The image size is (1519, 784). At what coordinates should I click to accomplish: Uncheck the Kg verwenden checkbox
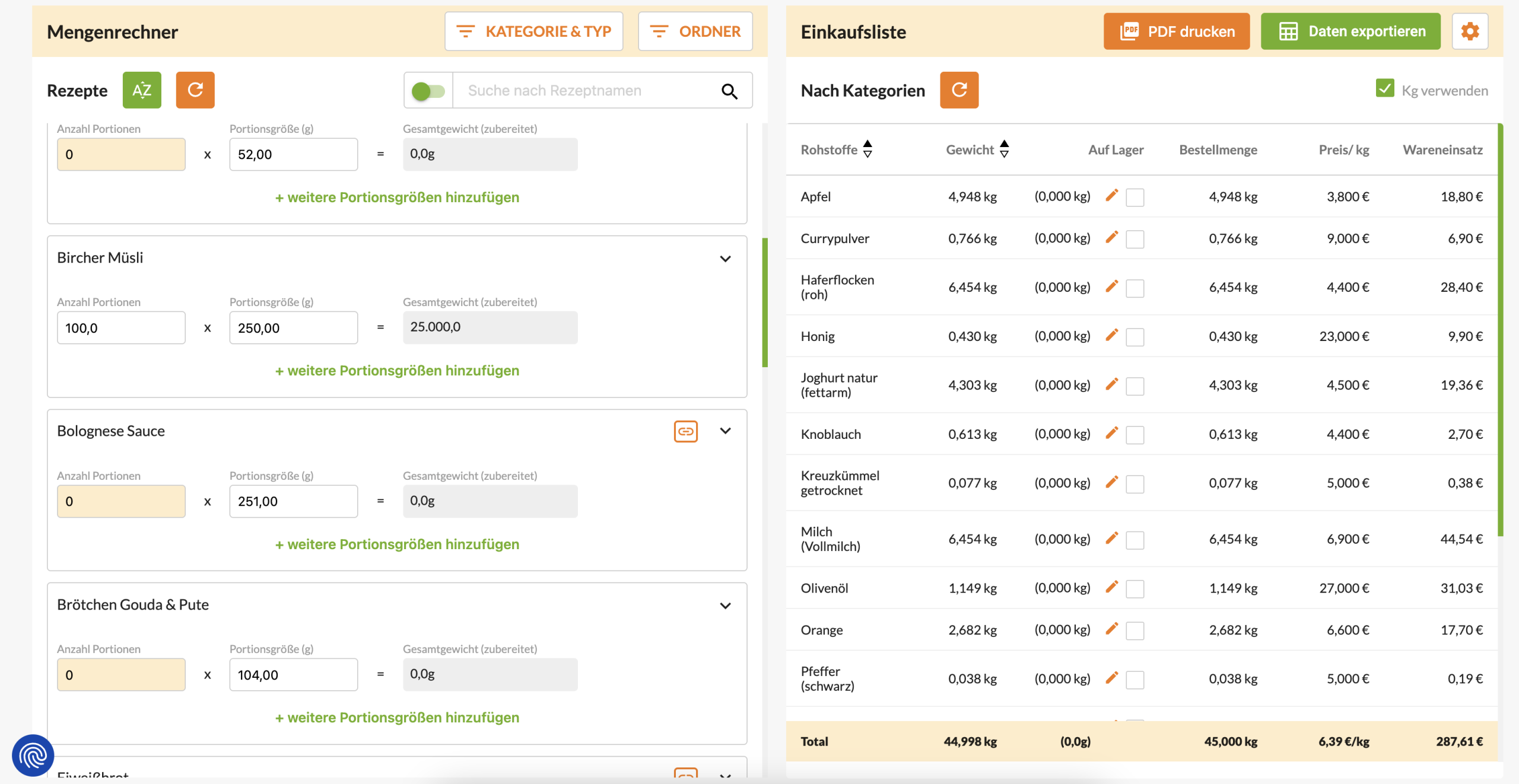coord(1385,89)
